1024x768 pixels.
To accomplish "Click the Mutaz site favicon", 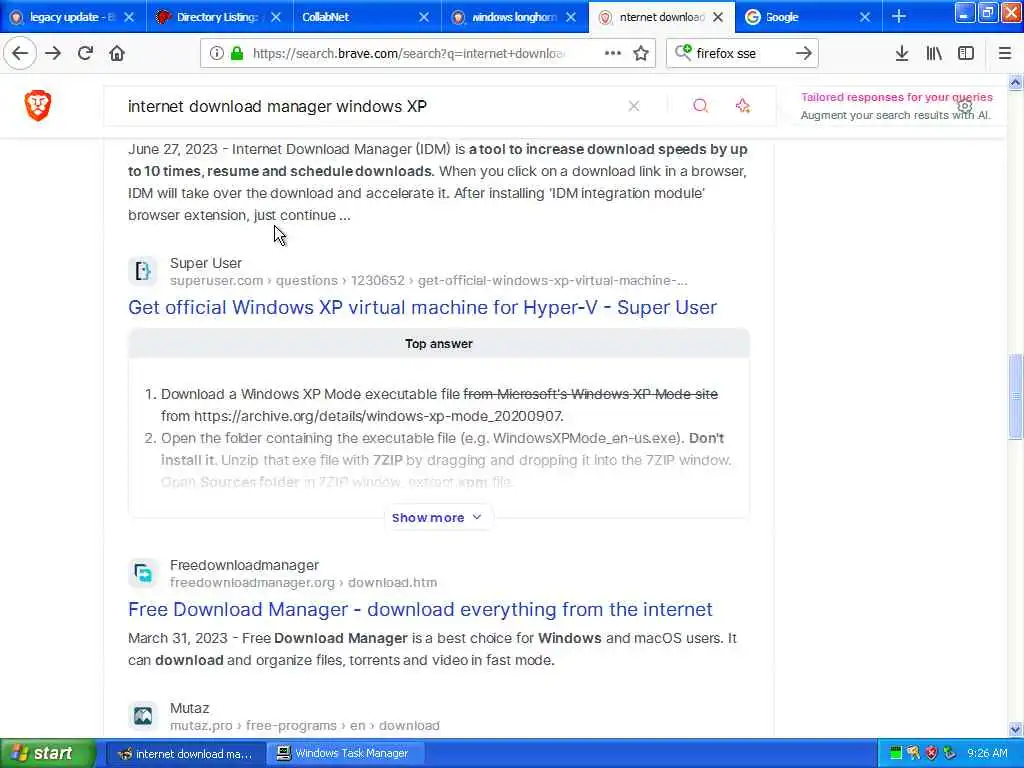I will pos(142,716).
